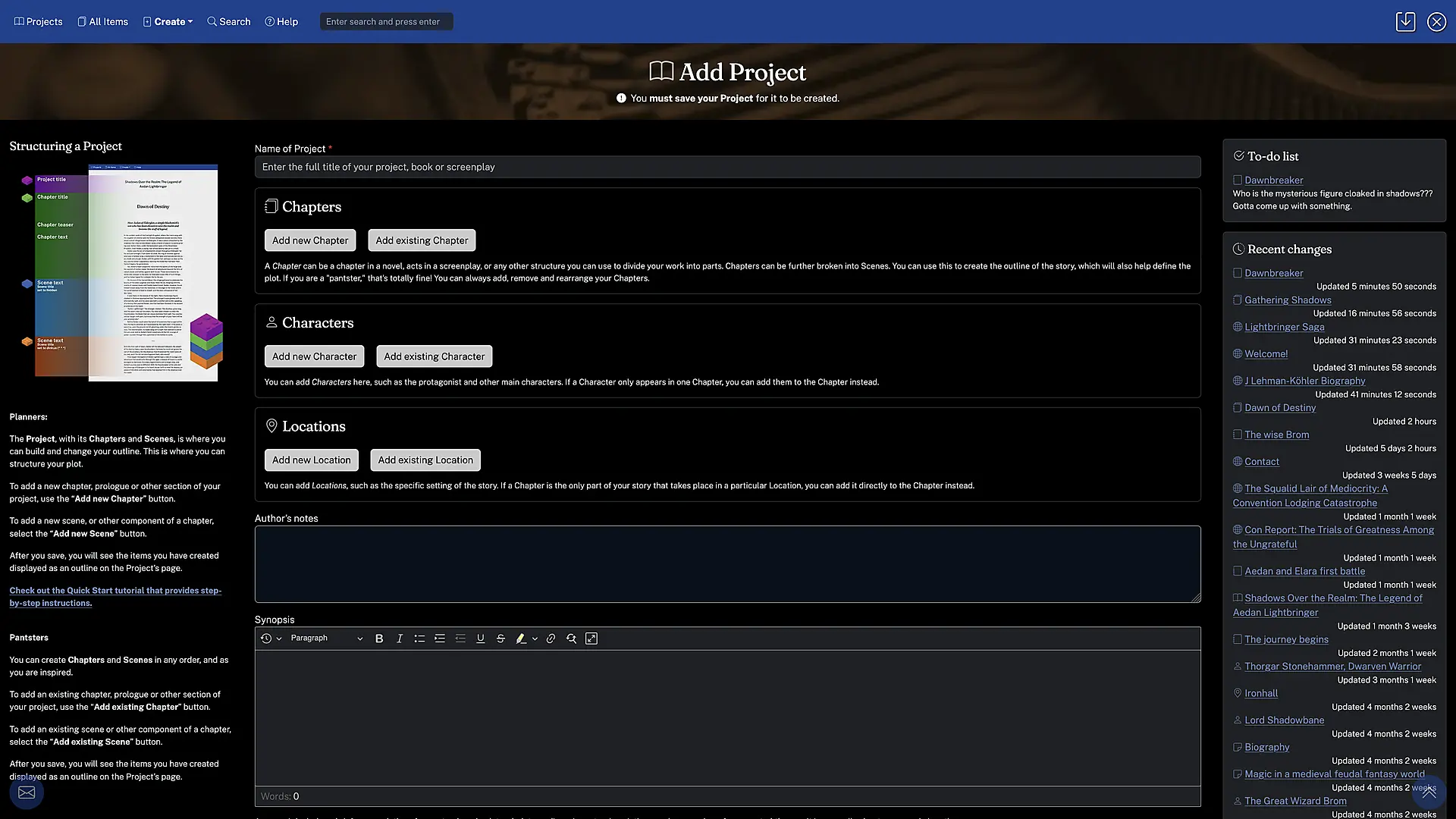Viewport: 1456px width, 819px height.
Task: Click the scroll-to-top arrow button
Action: pyautogui.click(x=1429, y=792)
